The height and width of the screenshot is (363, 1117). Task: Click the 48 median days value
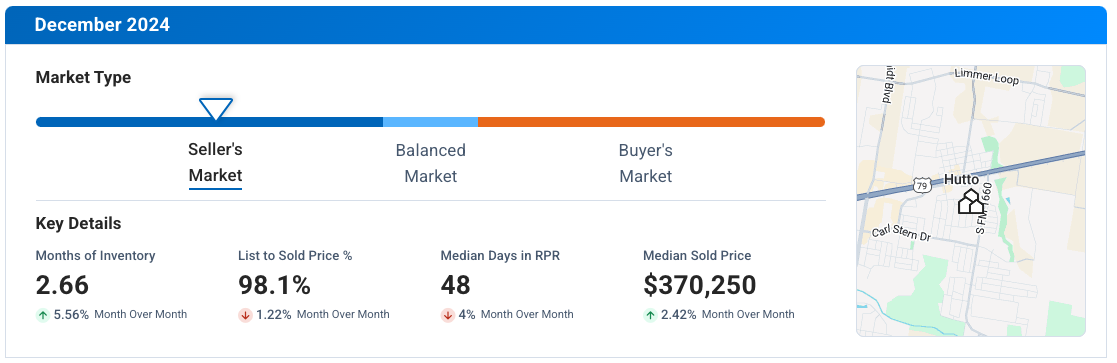coord(455,285)
